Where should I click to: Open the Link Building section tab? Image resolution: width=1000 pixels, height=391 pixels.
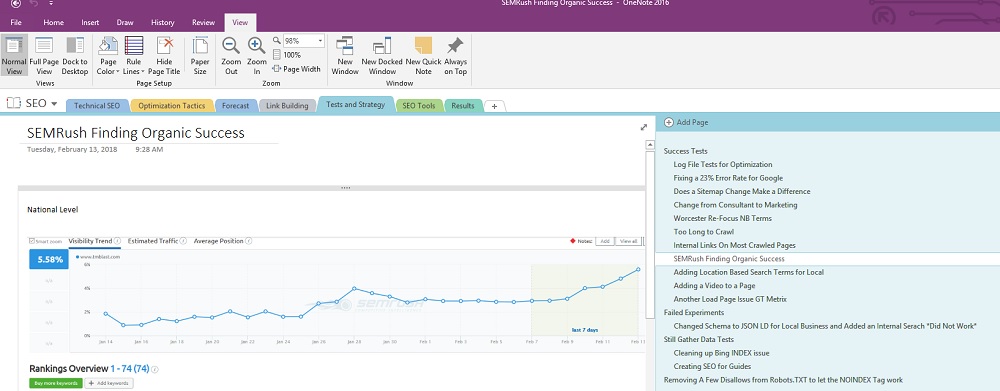287,106
